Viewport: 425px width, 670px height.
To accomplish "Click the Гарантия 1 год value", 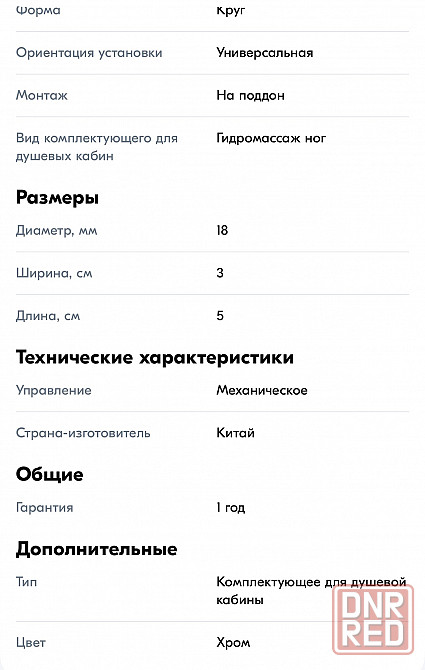I will point(231,508).
